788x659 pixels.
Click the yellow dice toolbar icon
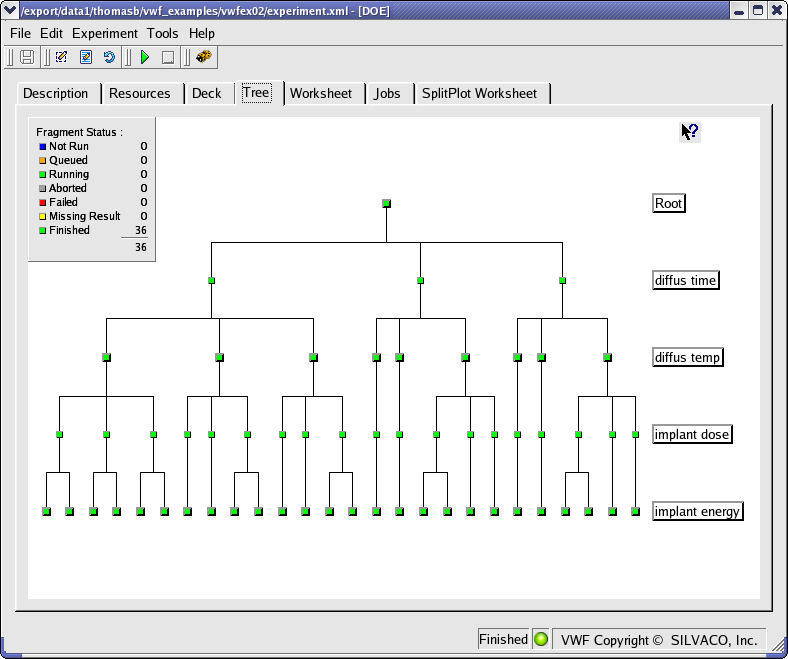[x=203, y=56]
